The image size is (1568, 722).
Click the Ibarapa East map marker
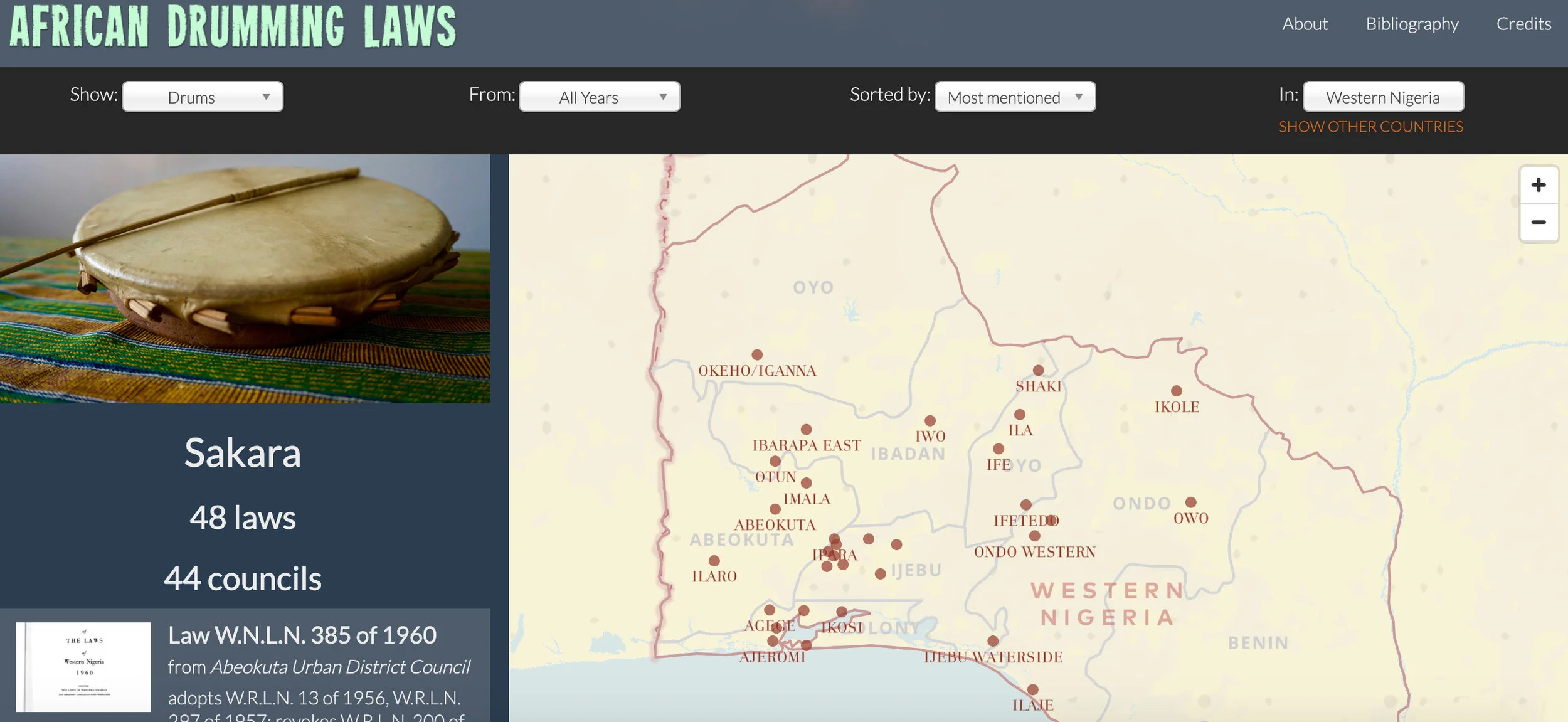pyautogui.click(x=807, y=429)
